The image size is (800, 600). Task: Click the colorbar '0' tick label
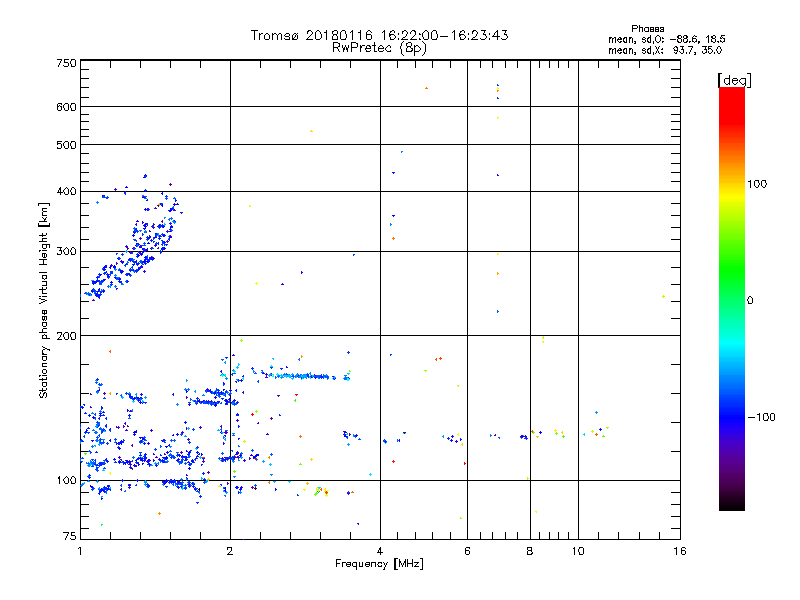click(x=750, y=301)
